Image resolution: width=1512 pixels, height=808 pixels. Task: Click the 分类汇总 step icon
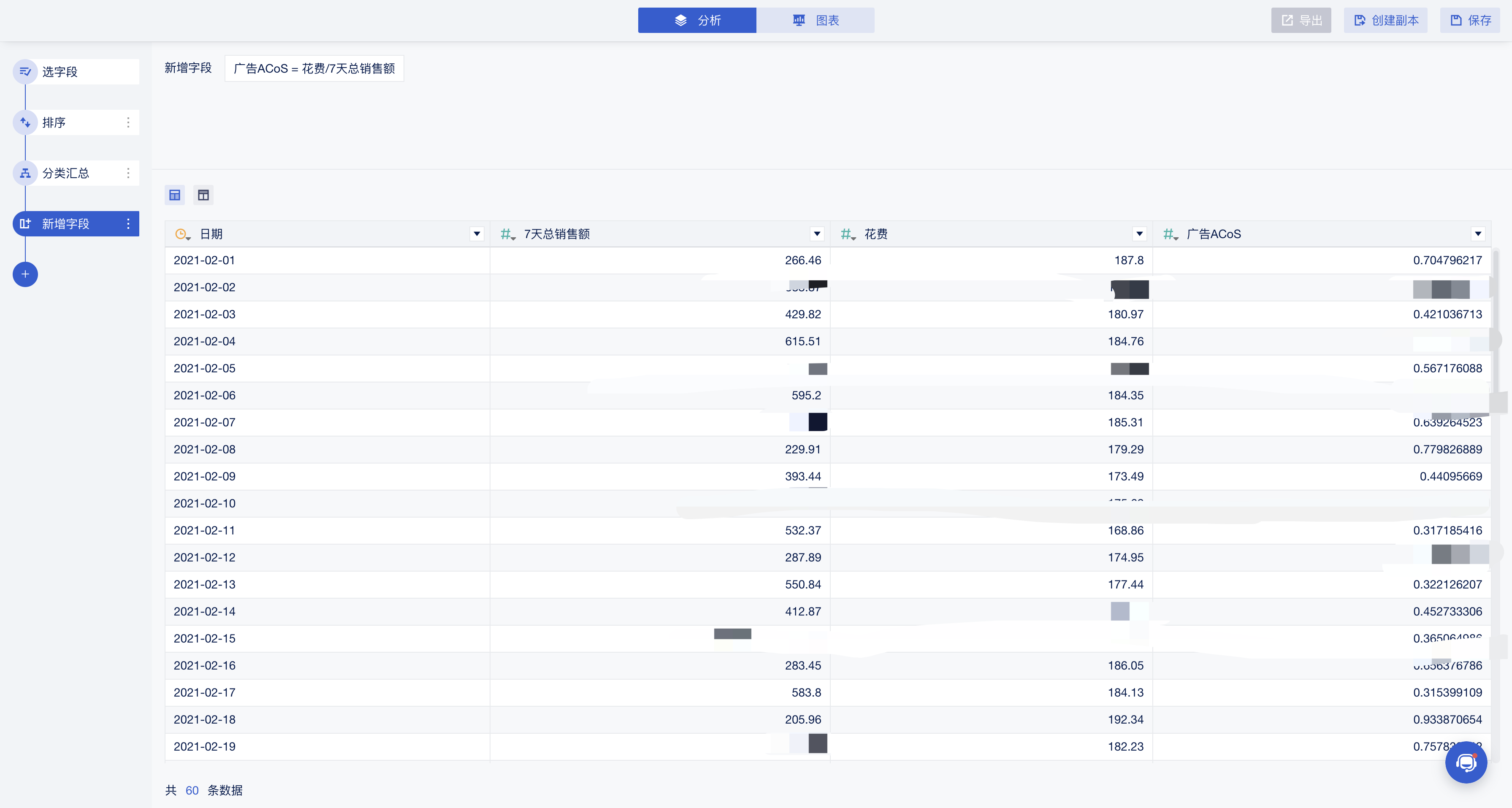click(25, 173)
